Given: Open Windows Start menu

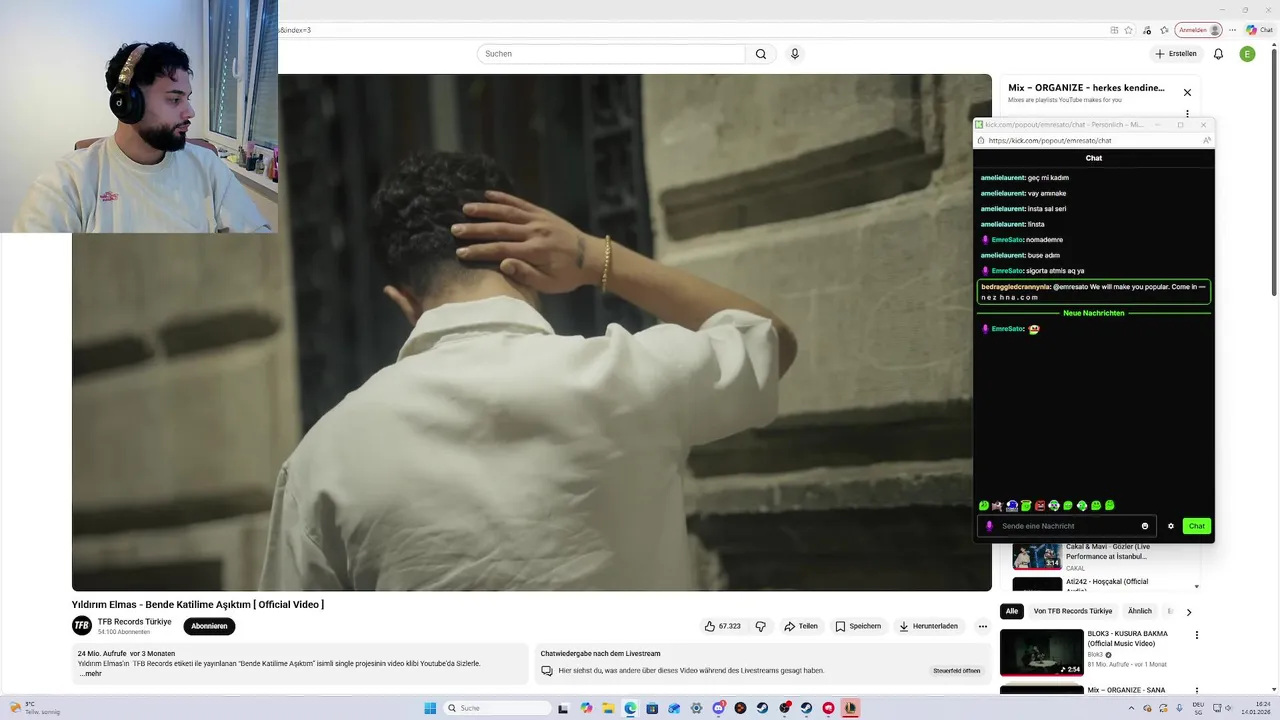Looking at the screenshot, I should click(x=430, y=708).
